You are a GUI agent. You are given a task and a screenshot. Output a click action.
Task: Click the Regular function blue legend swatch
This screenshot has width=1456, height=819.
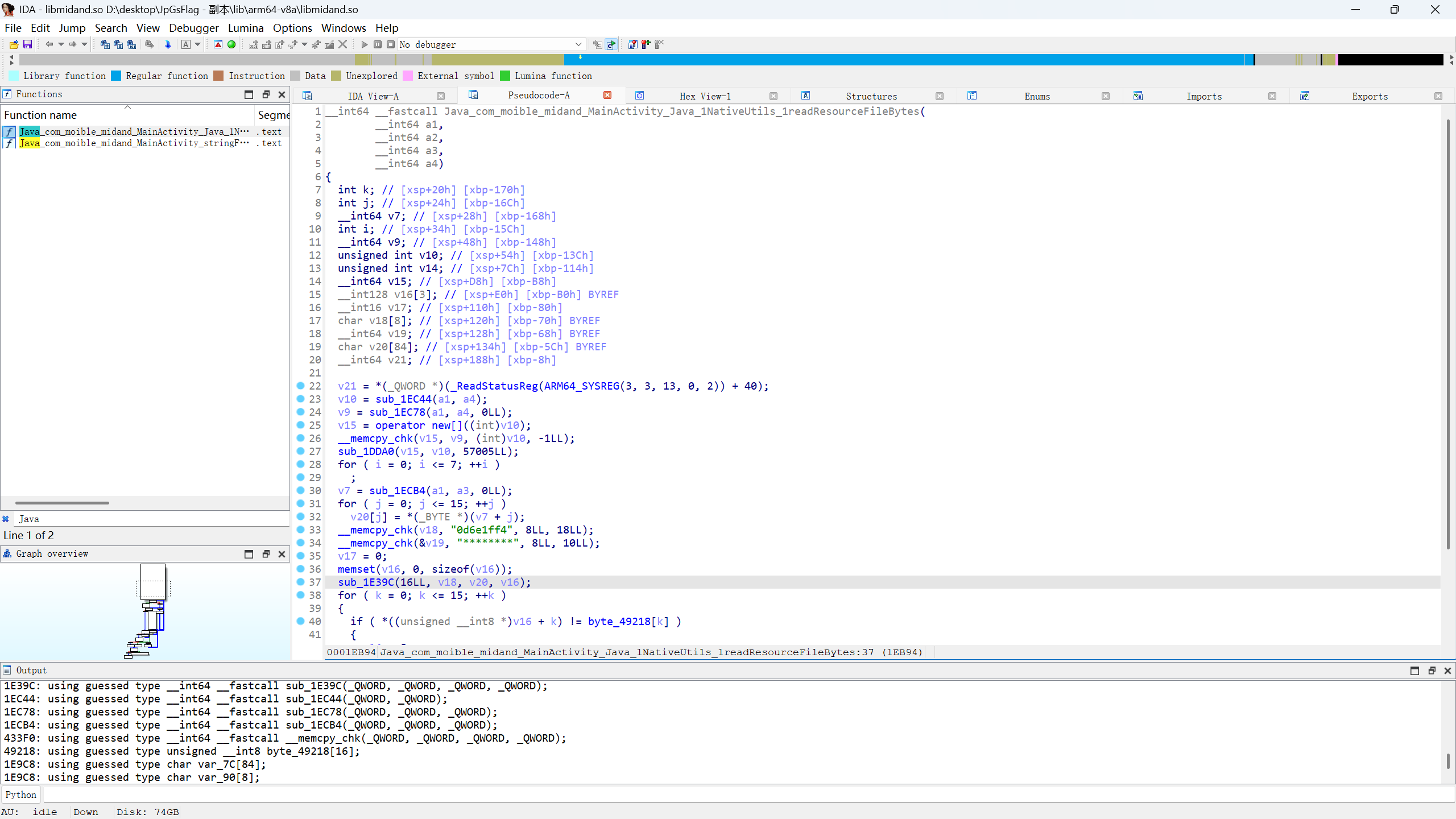click(x=116, y=76)
